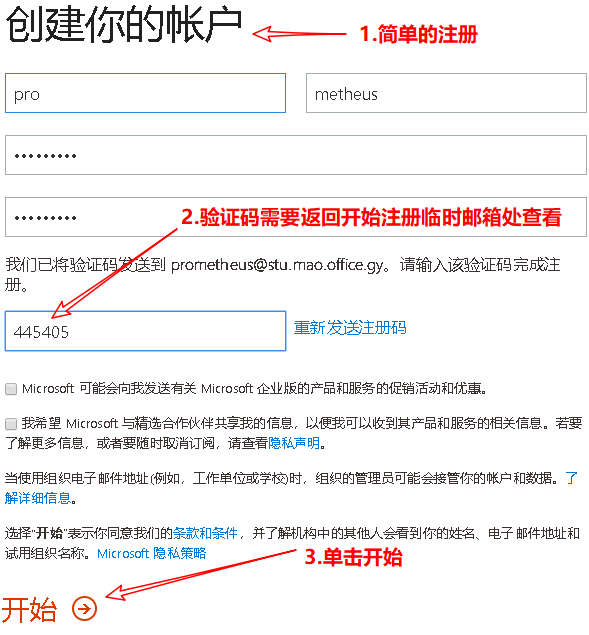Click the 创建你的帐户 page heading
589x635 pixels.
(124, 24)
